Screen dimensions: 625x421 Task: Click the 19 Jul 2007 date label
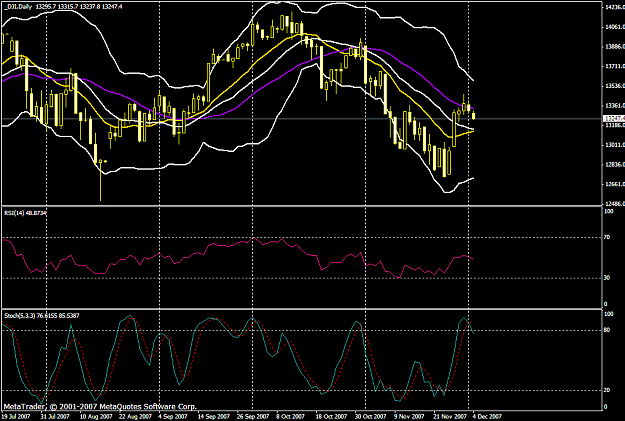(x=16, y=417)
